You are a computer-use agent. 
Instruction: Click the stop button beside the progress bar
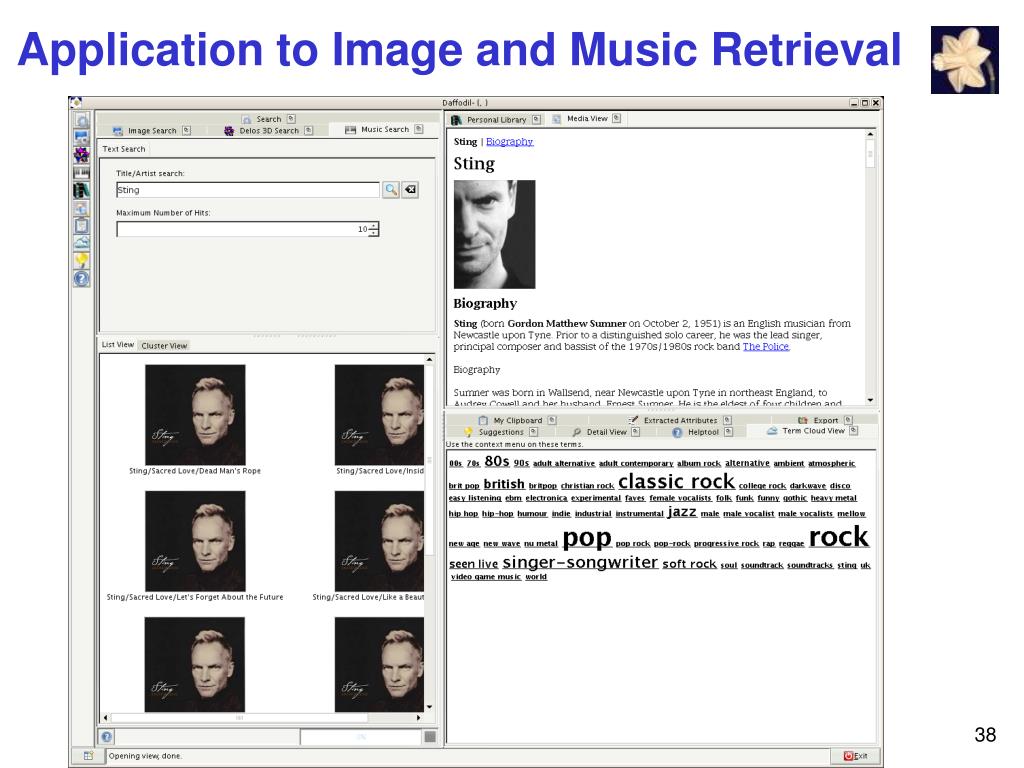click(x=430, y=737)
